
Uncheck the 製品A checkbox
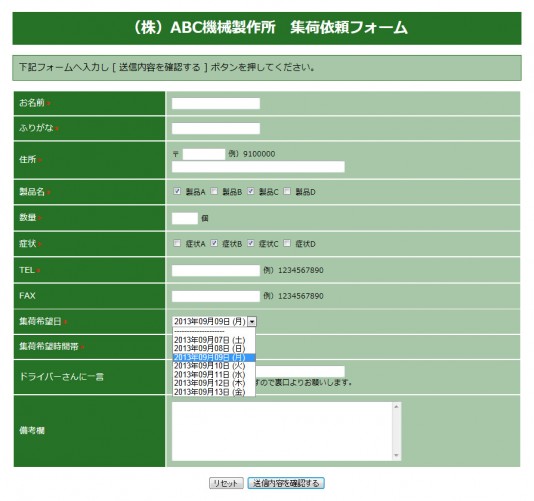coord(177,191)
